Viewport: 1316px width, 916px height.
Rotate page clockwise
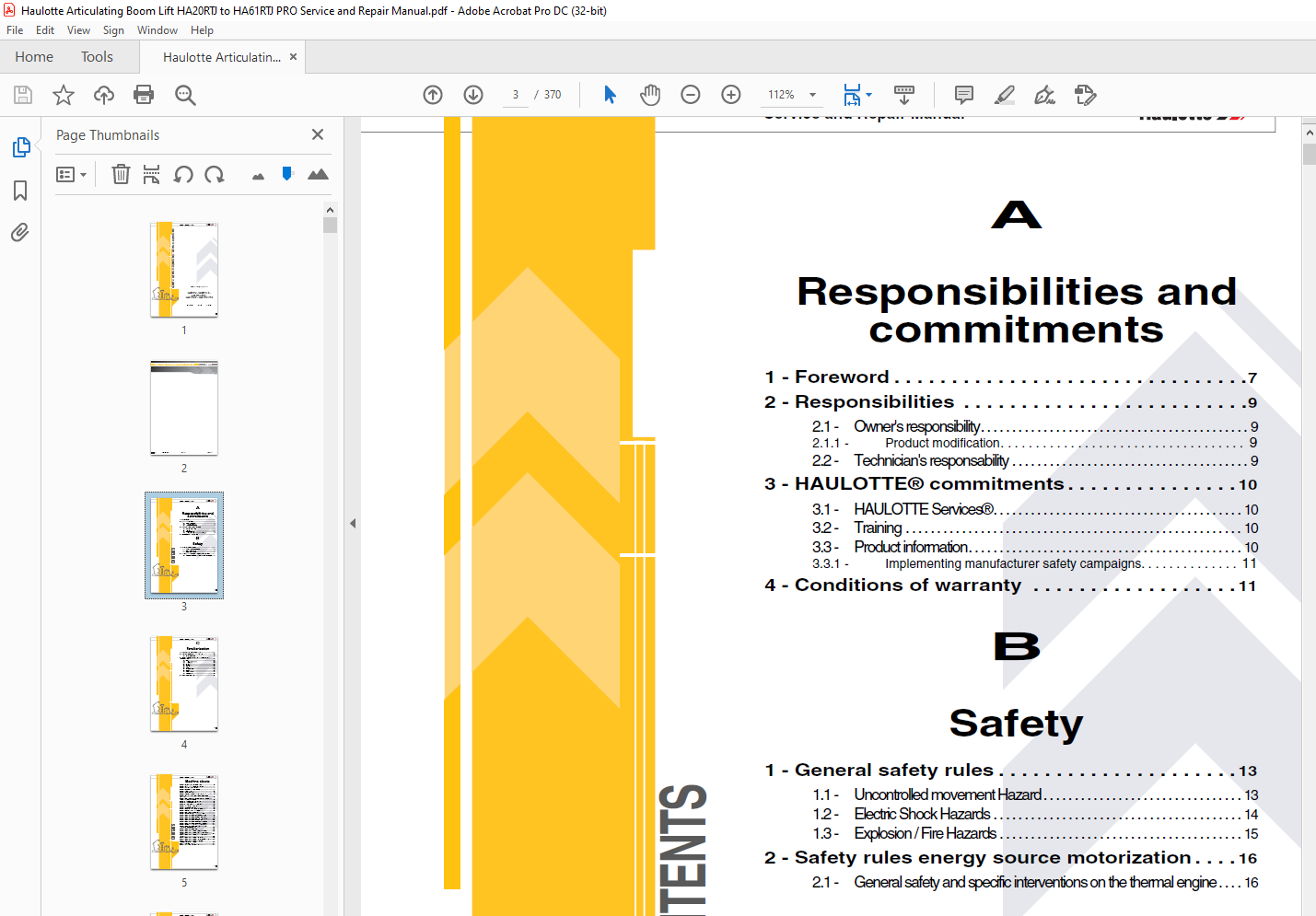click(x=215, y=174)
